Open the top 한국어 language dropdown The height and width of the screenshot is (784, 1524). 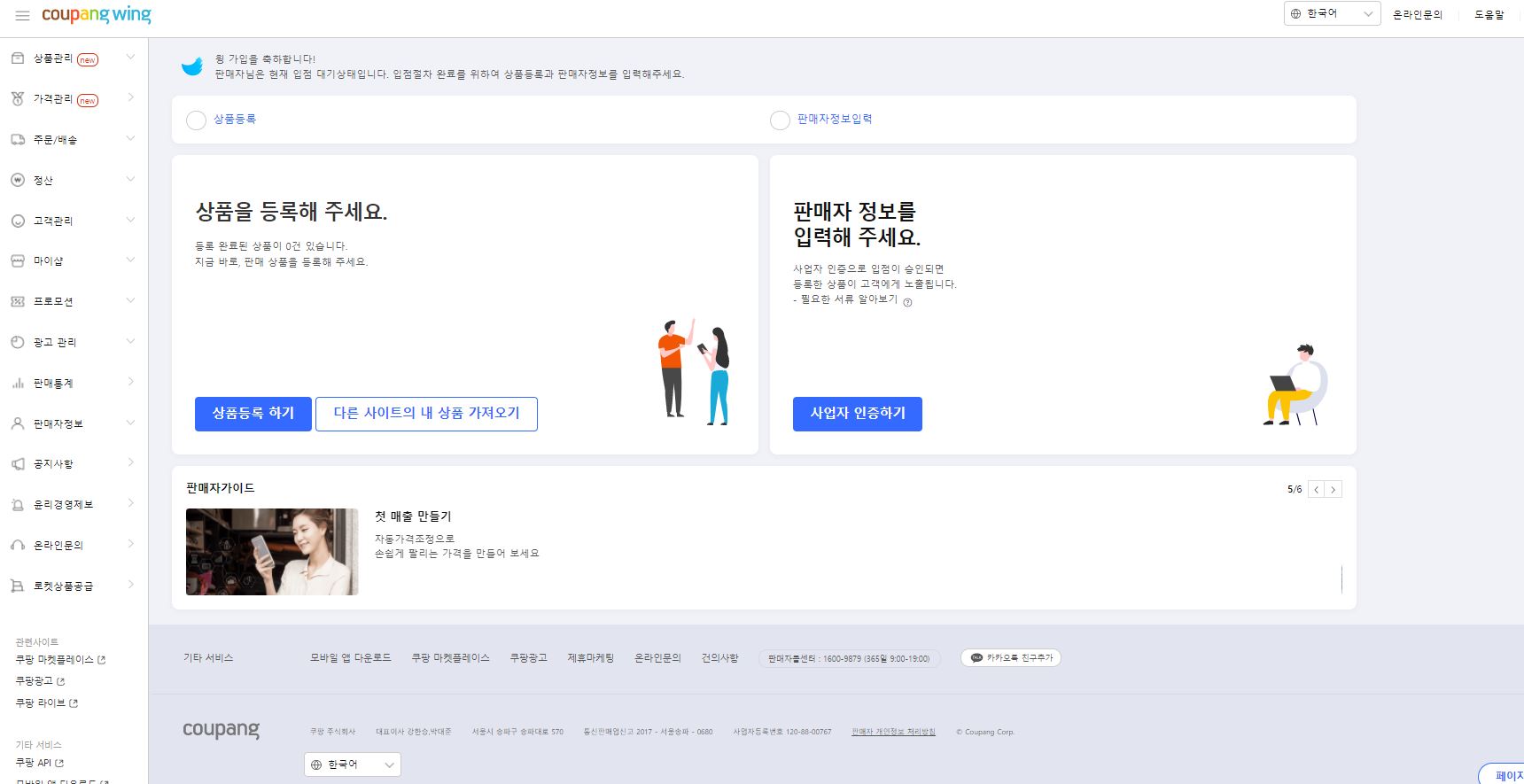(1332, 13)
